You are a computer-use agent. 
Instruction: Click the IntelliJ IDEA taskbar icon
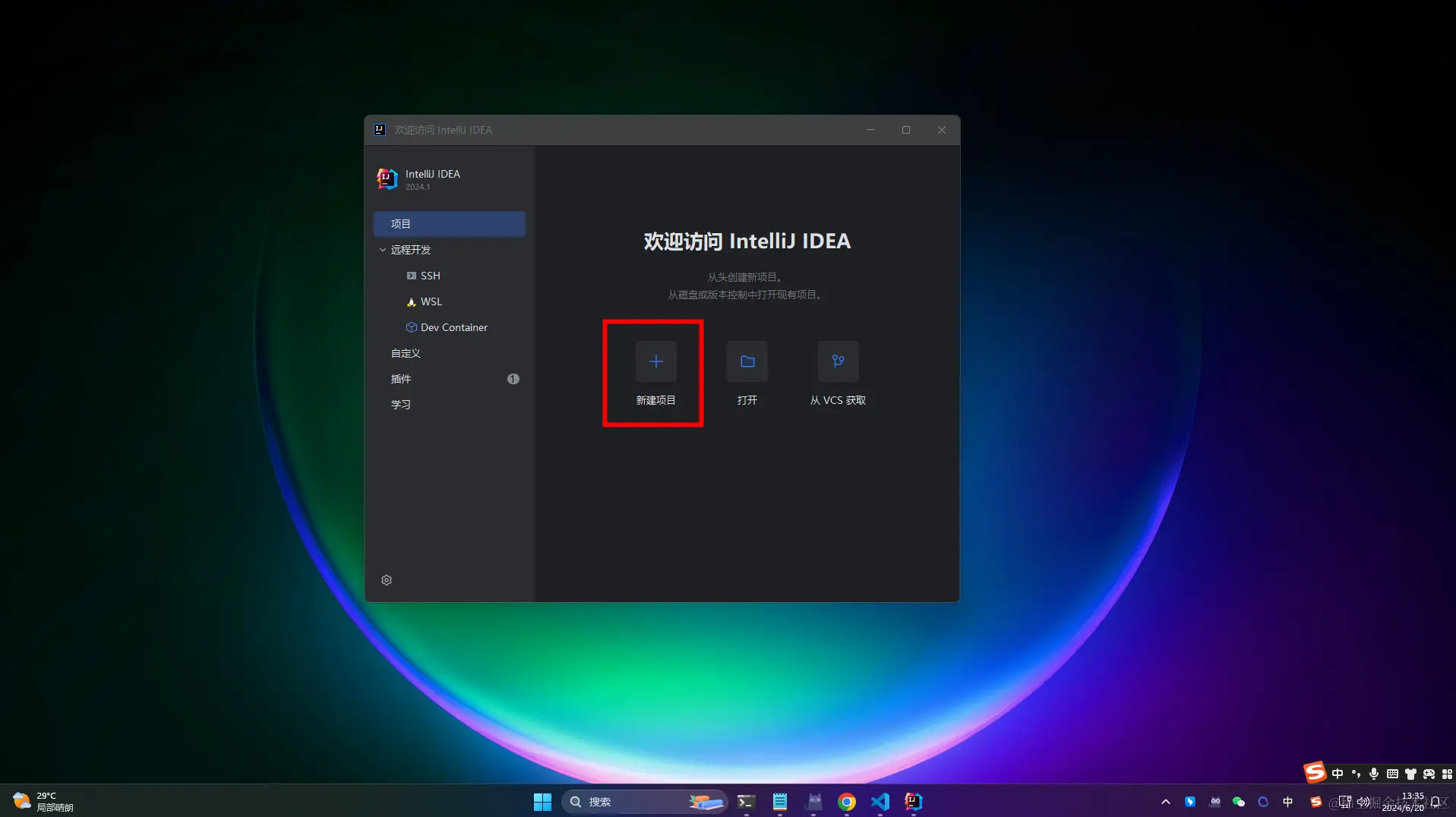tap(914, 802)
